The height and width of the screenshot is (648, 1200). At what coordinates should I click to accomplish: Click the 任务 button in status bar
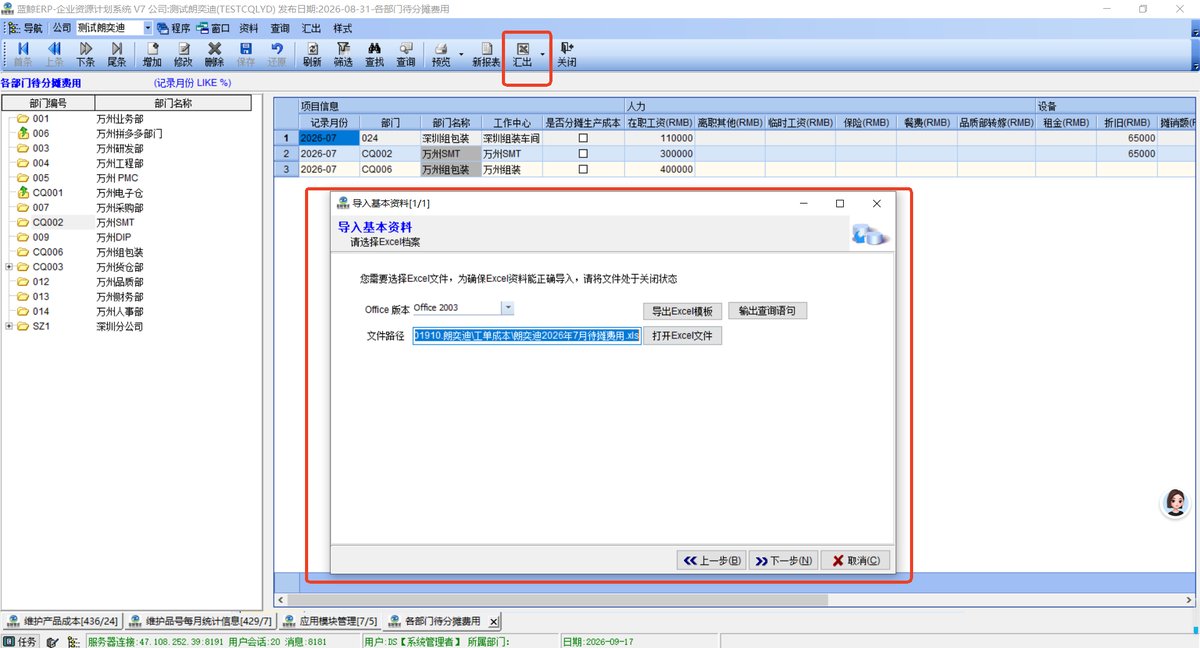click(20, 641)
